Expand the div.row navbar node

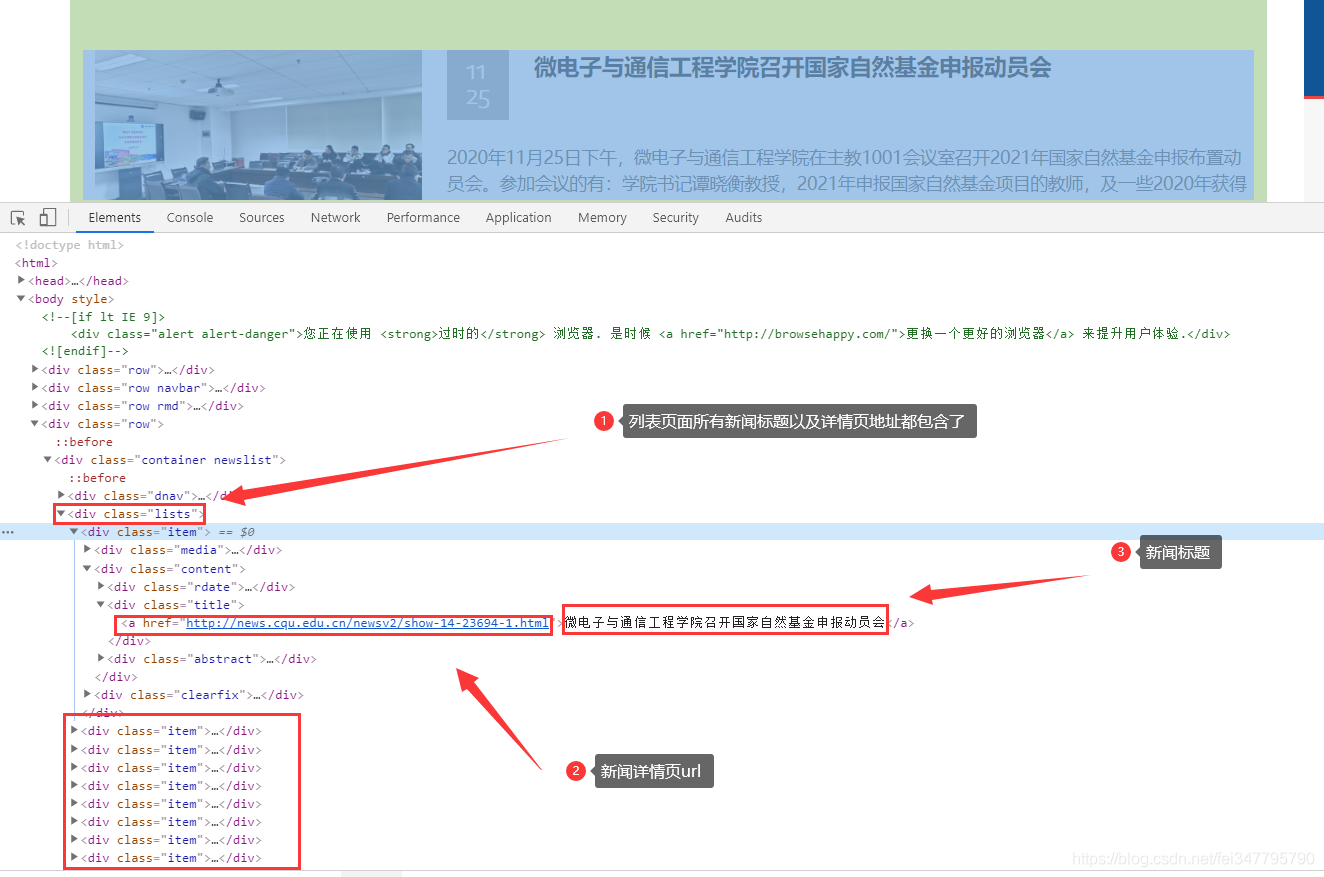pos(35,387)
